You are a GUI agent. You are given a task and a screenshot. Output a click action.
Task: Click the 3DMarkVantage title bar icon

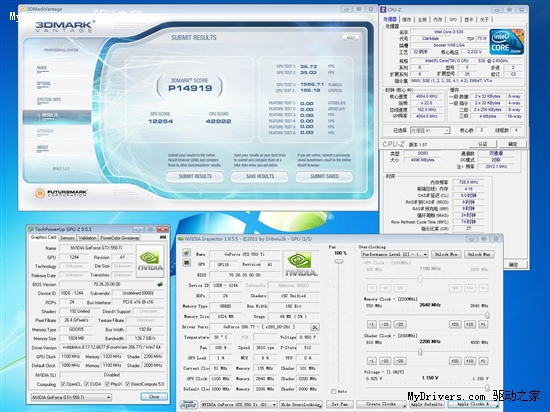24,9
